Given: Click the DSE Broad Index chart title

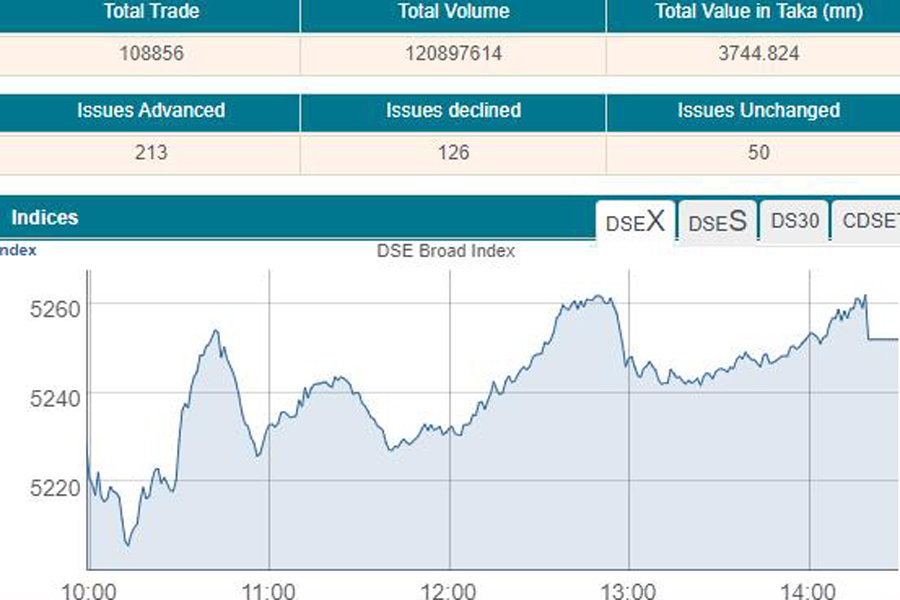Looking at the screenshot, I should 446,251.
